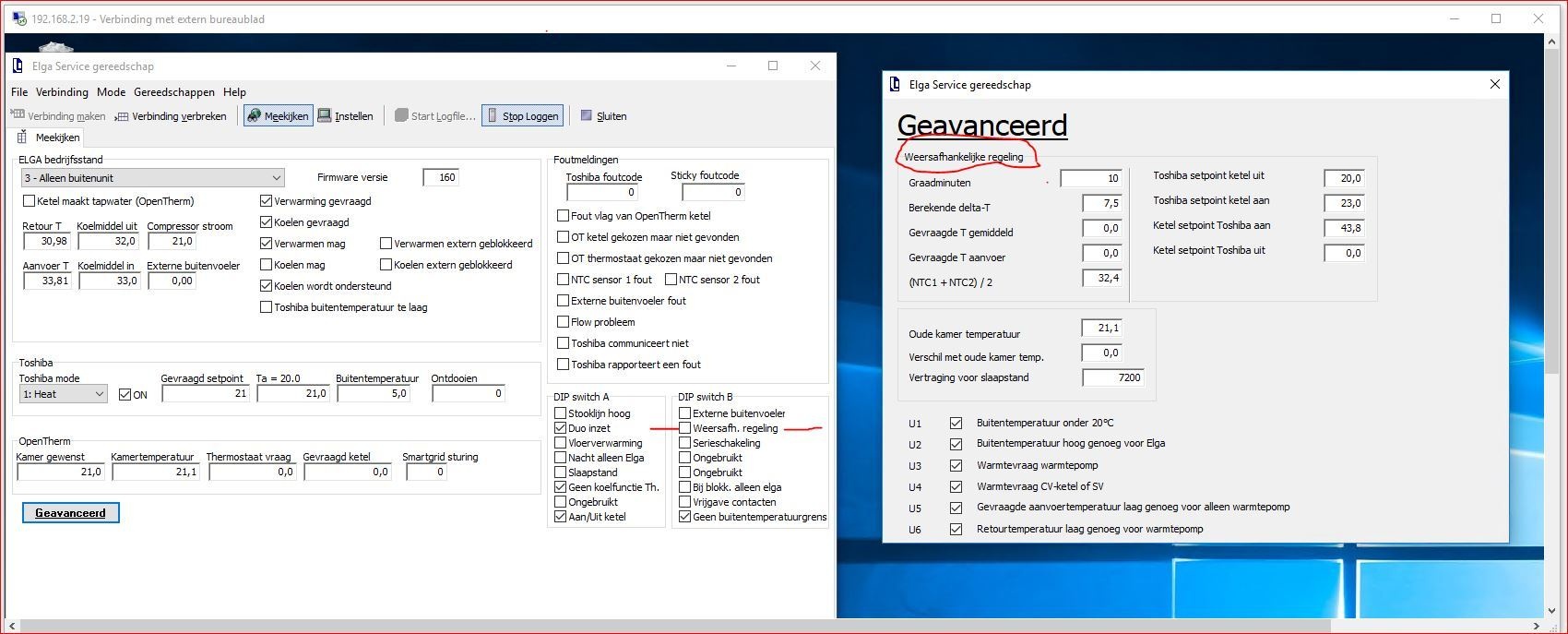
Task: Toggle the Verwarmen mag checkbox
Action: click(x=267, y=244)
